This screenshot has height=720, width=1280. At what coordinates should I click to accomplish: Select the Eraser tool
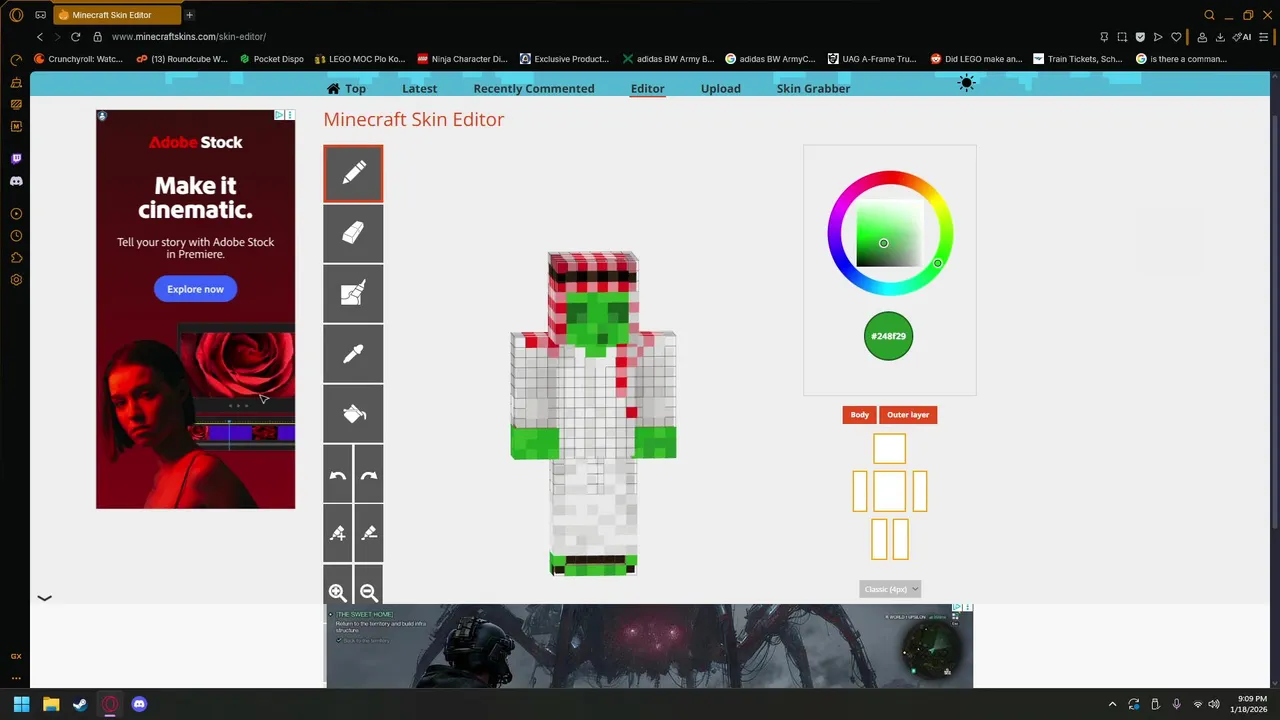(x=353, y=234)
